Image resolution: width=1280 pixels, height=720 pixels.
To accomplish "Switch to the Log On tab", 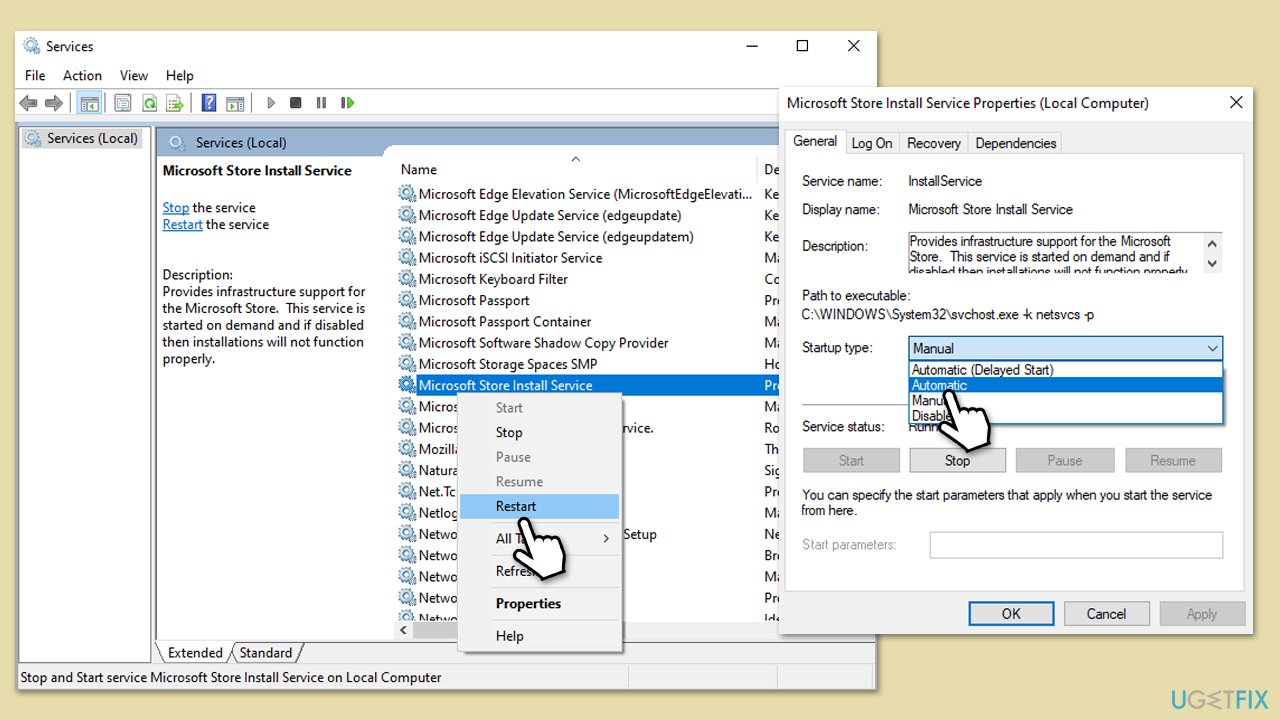I will point(871,142).
